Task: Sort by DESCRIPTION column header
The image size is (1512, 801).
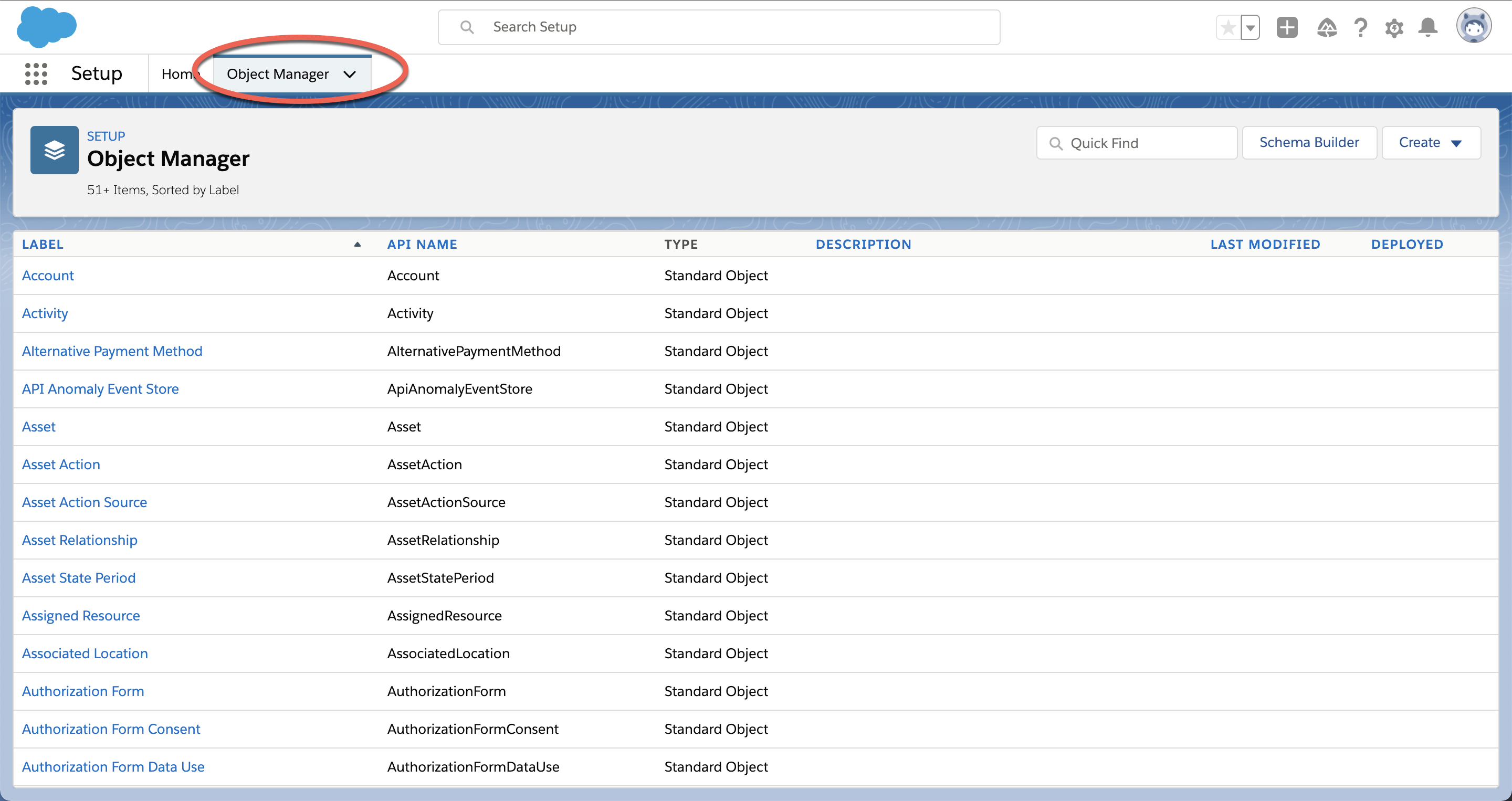Action: (864, 244)
